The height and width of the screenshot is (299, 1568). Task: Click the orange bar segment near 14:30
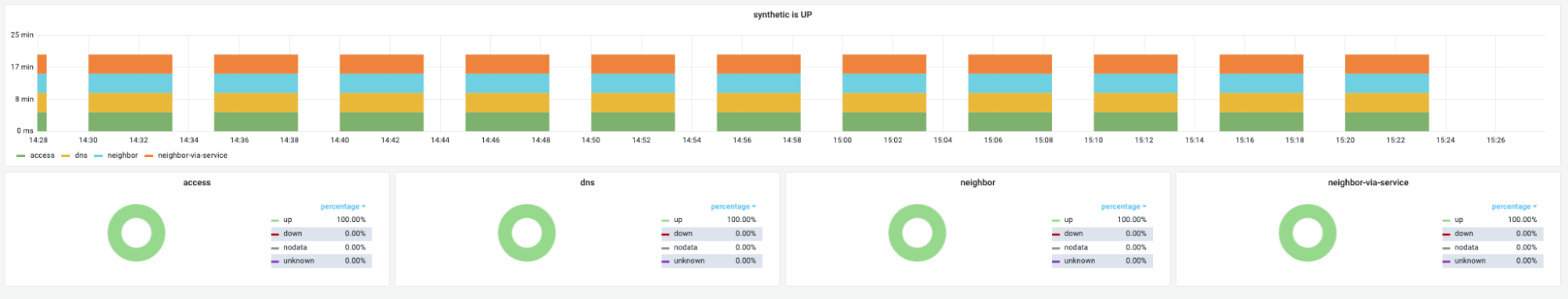(x=130, y=64)
